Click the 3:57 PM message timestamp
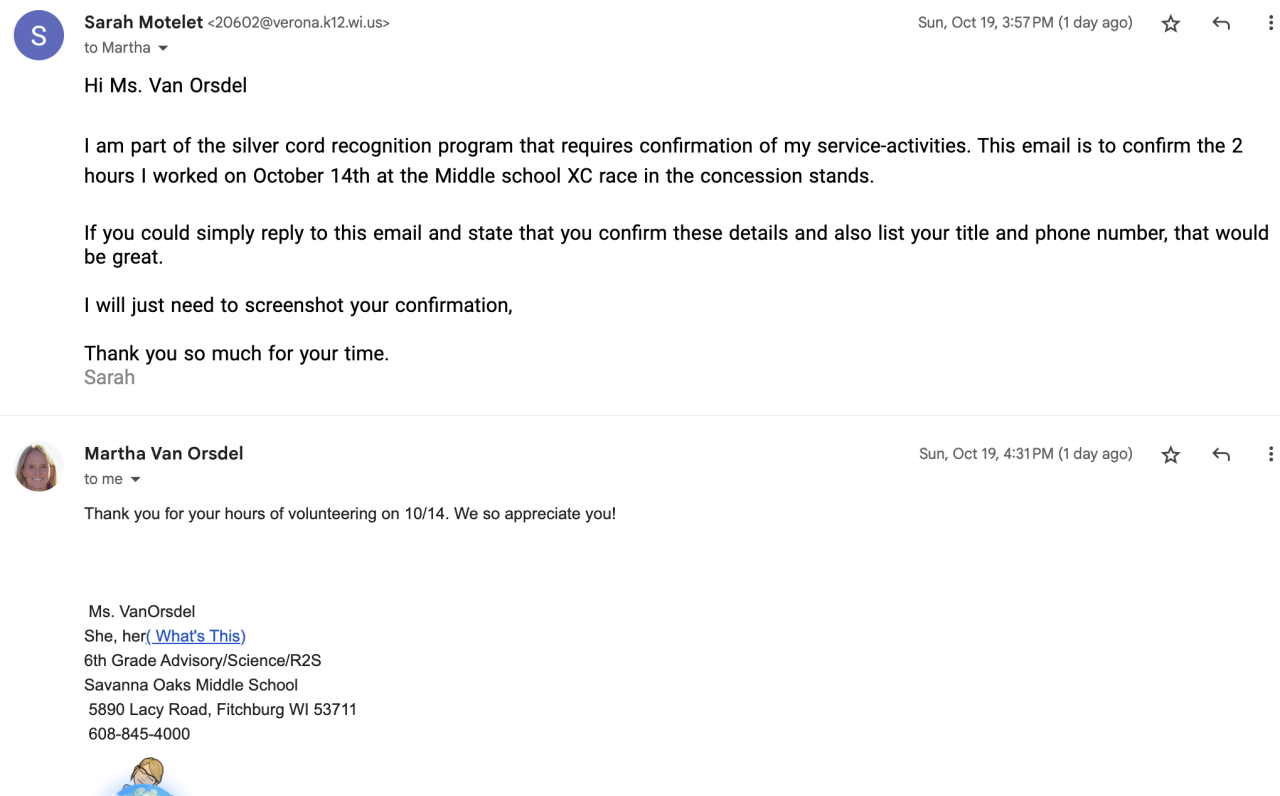This screenshot has height=796, width=1280. [1025, 23]
